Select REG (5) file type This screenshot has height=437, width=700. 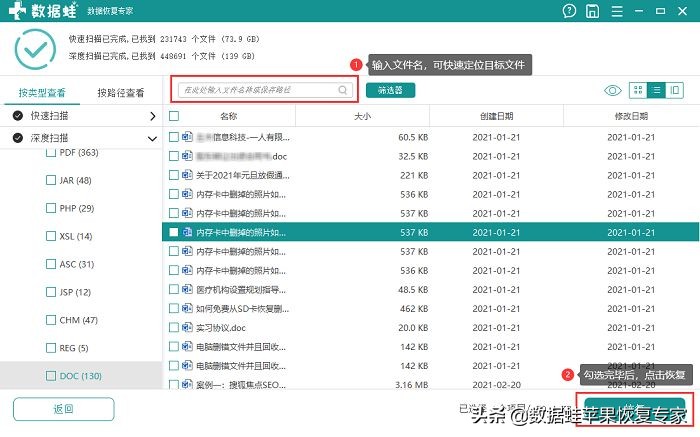(x=74, y=348)
